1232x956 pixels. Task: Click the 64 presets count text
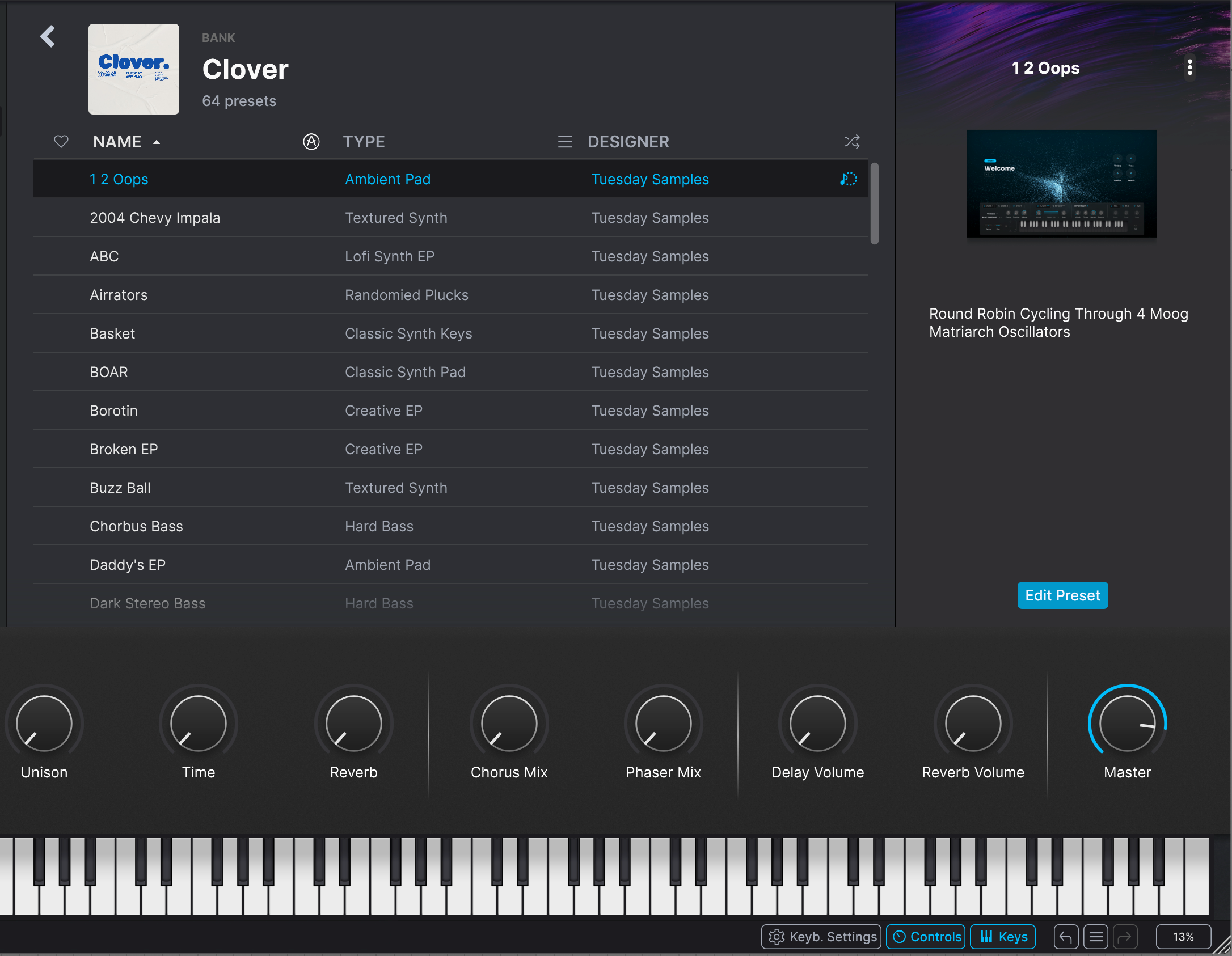239,101
